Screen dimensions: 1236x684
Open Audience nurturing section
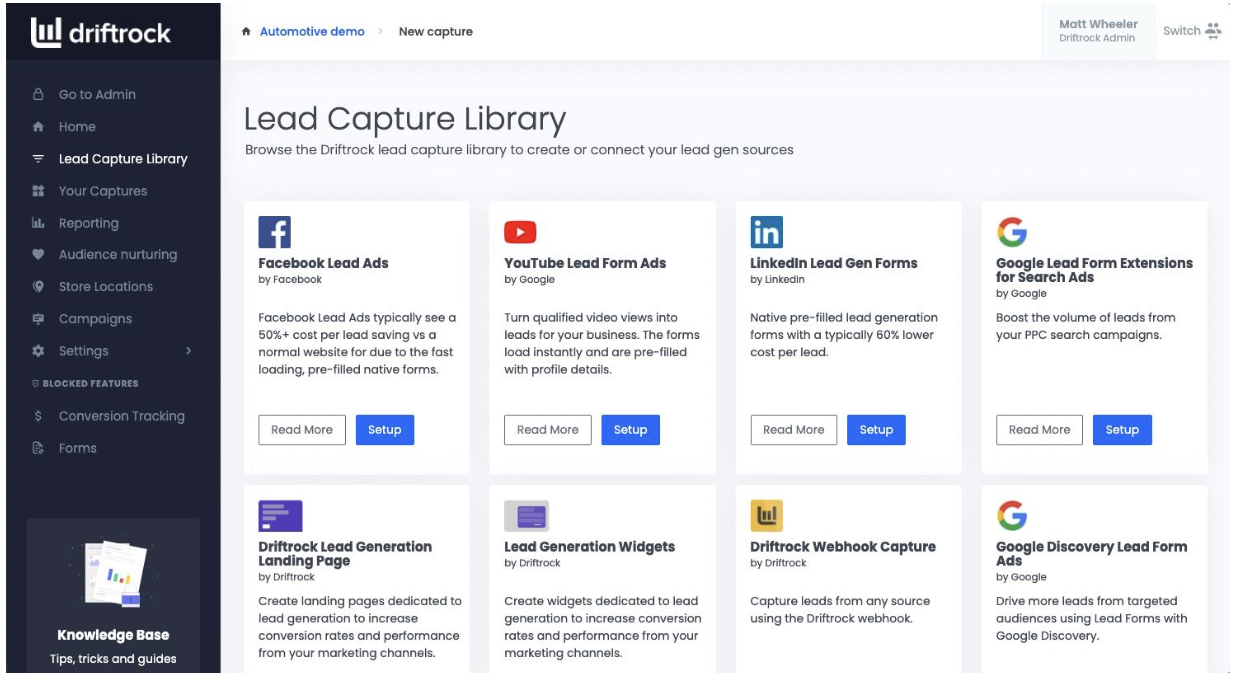[117, 255]
